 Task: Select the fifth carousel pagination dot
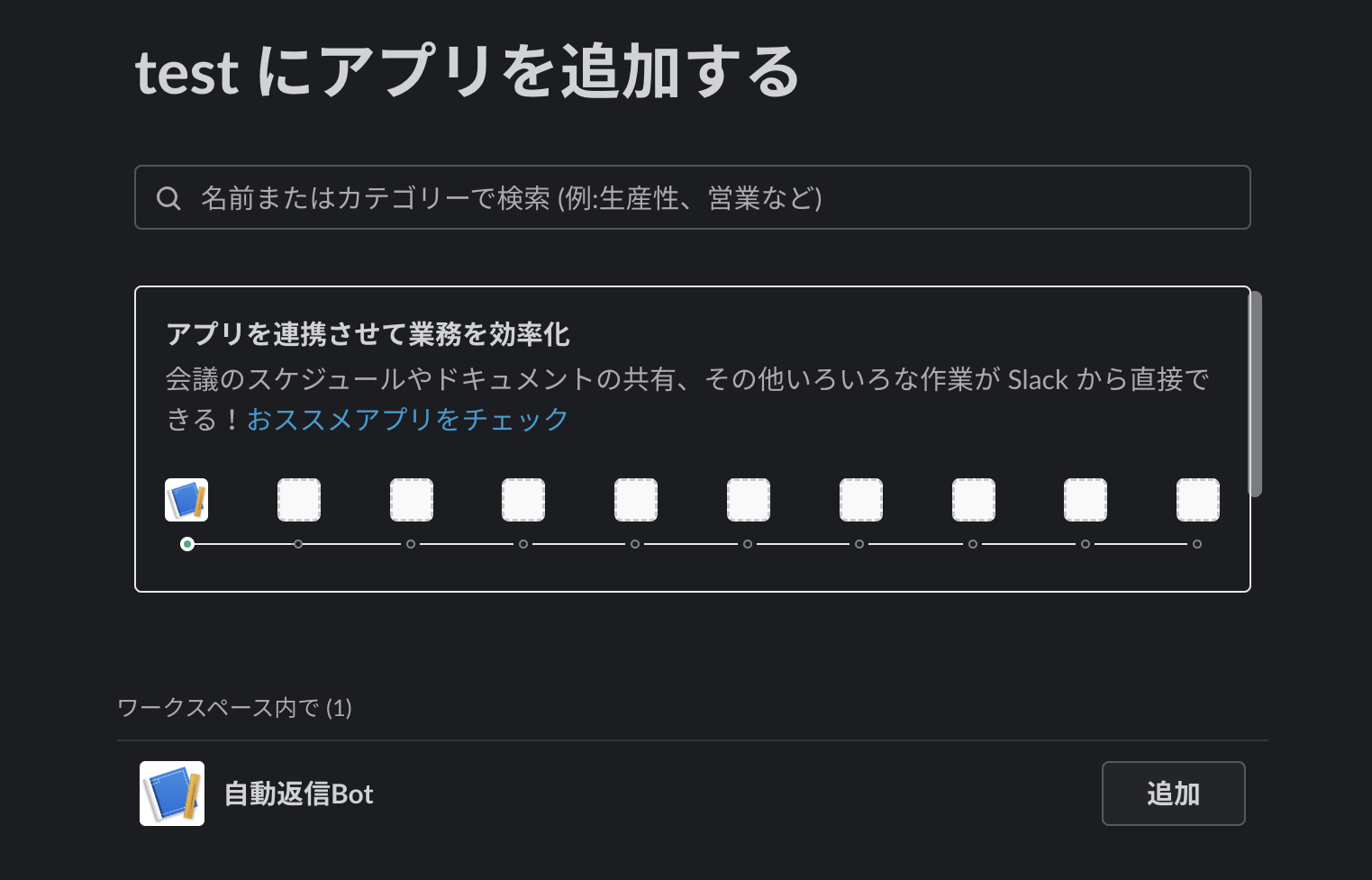click(634, 544)
